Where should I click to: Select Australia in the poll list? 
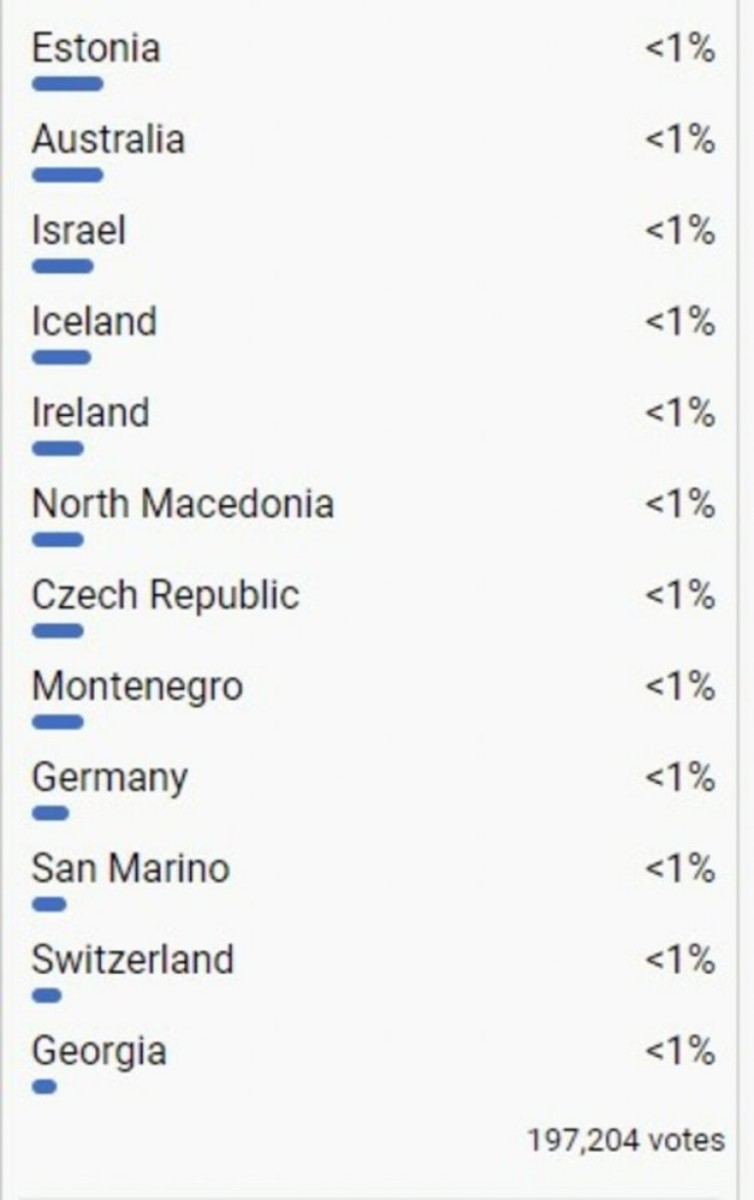coord(108,139)
